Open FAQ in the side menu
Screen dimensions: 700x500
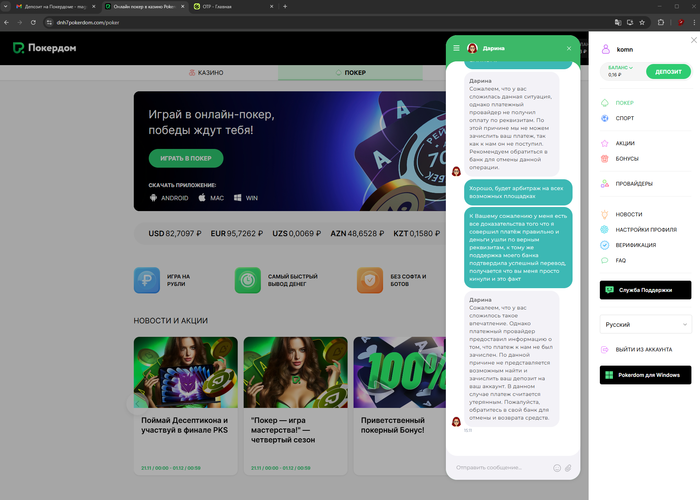coord(620,260)
